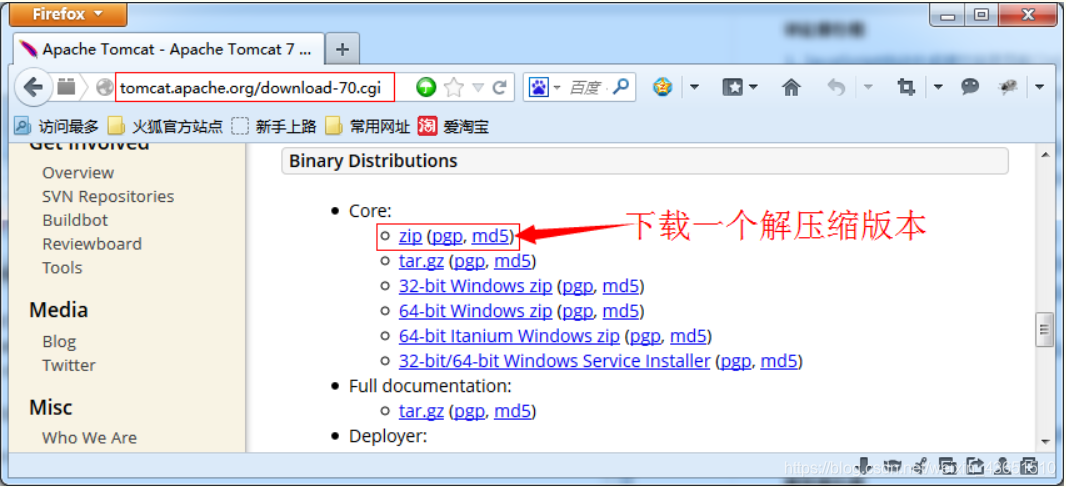1066x487 pixels.
Task: Click the Binary Distributions heading text
Action: pos(373,161)
